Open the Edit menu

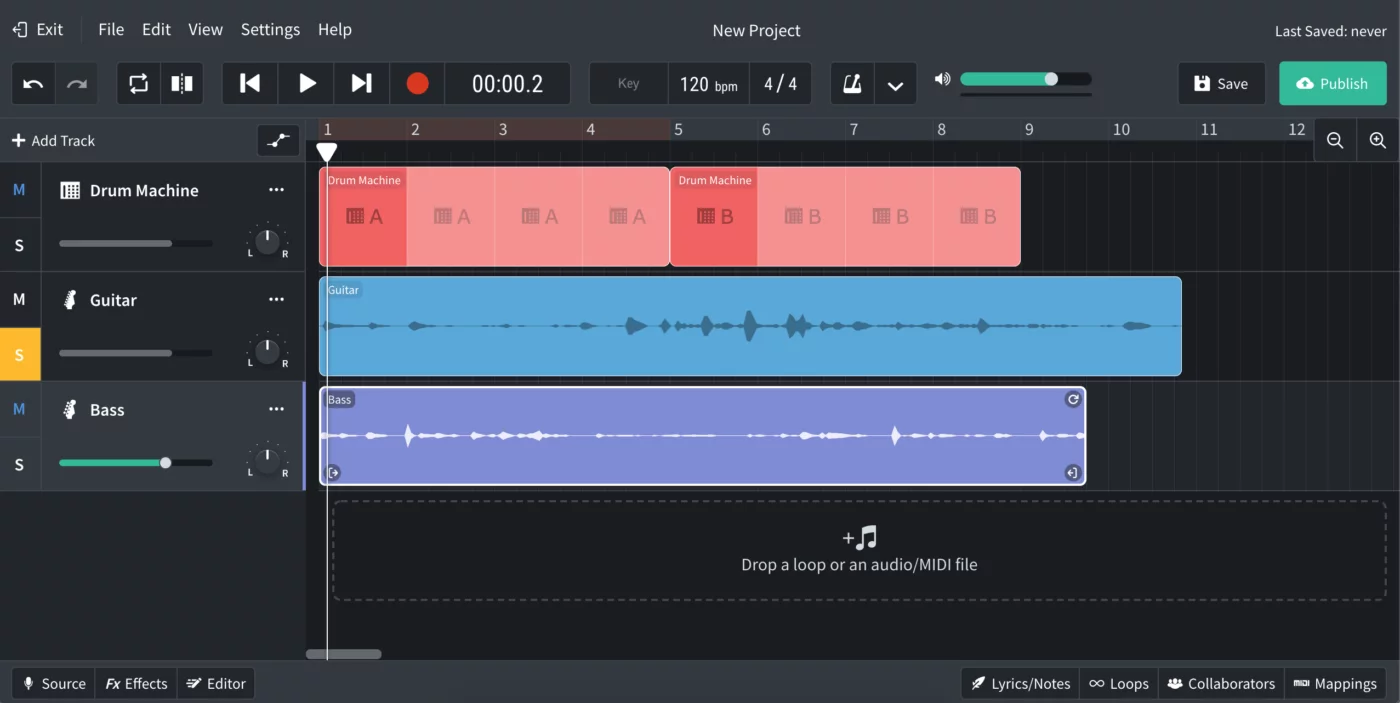[x=156, y=29]
